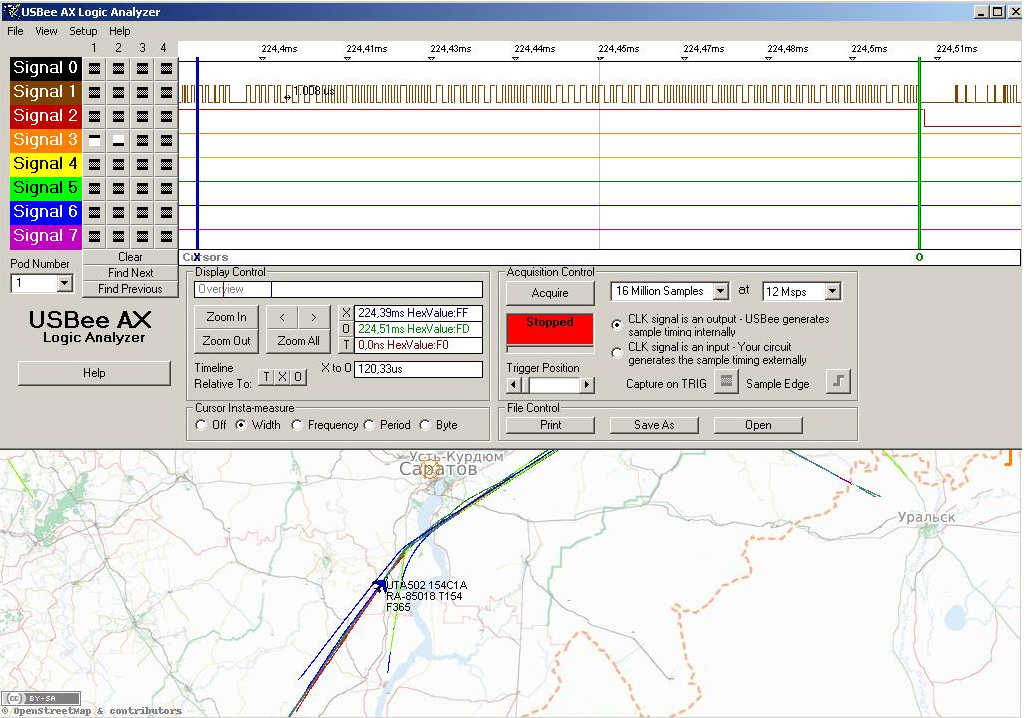Click Find Previous button

click(130, 289)
